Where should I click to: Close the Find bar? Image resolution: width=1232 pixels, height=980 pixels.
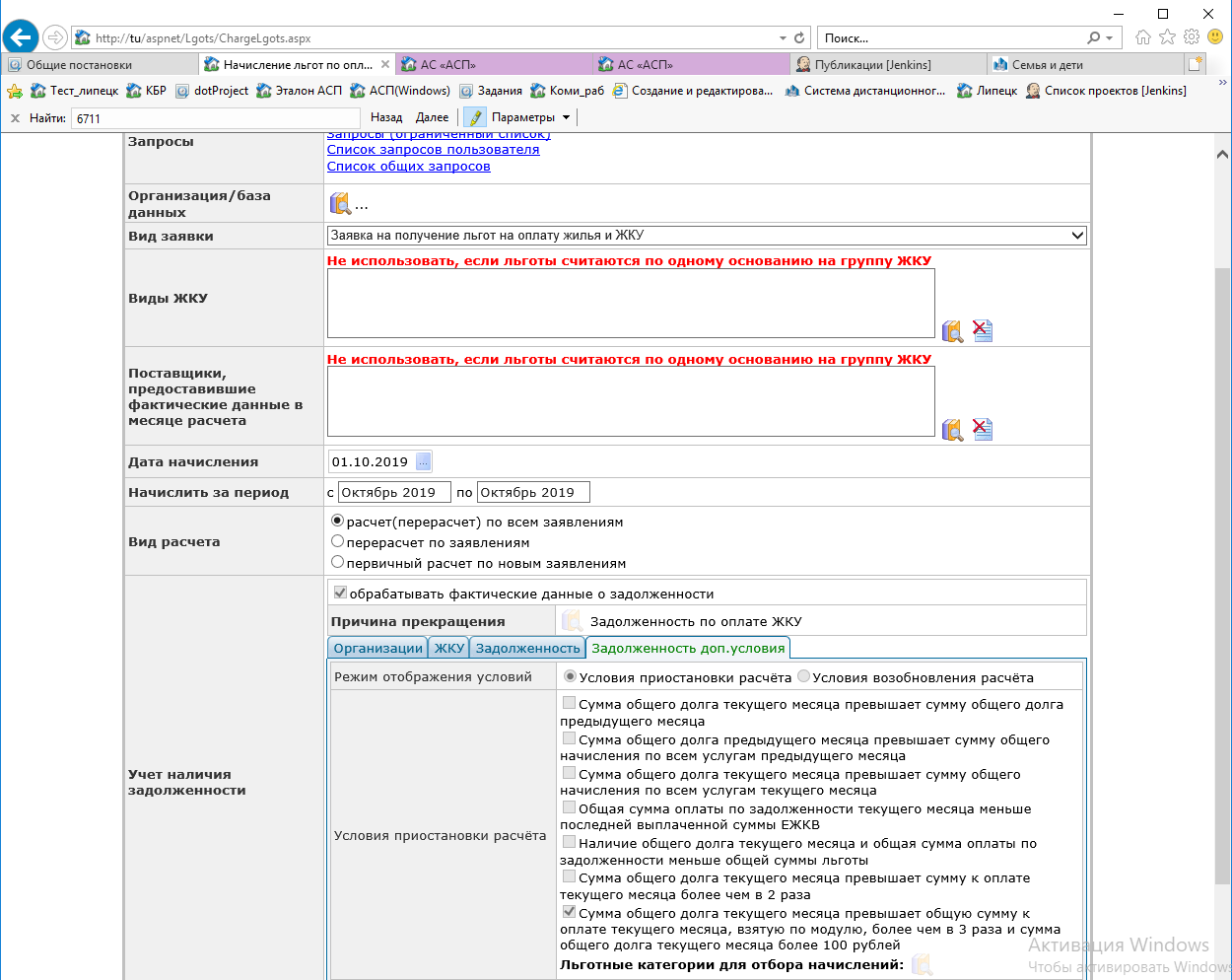pos(15,118)
